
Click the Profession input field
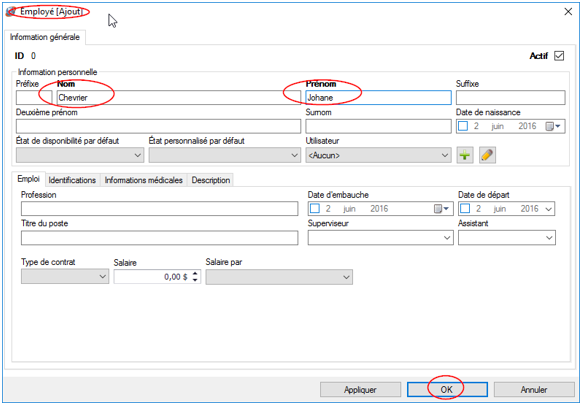point(160,209)
